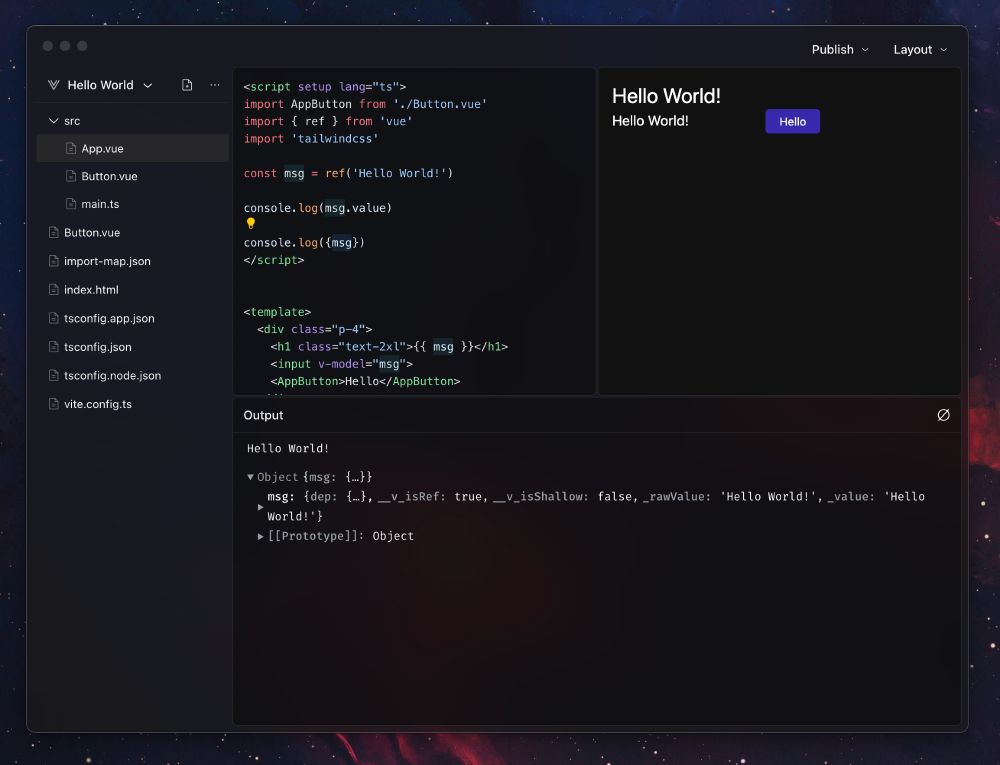
Task: Click the const msg declaration line in editor
Action: point(348,173)
